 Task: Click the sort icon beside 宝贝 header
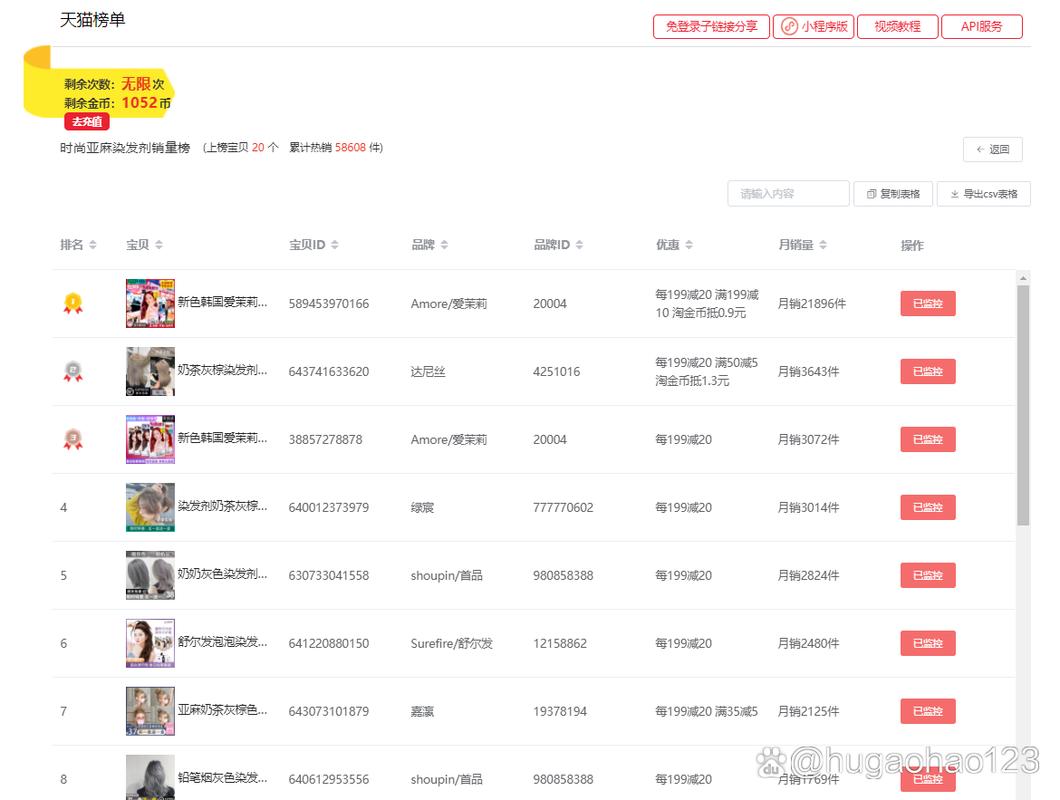coord(157,244)
